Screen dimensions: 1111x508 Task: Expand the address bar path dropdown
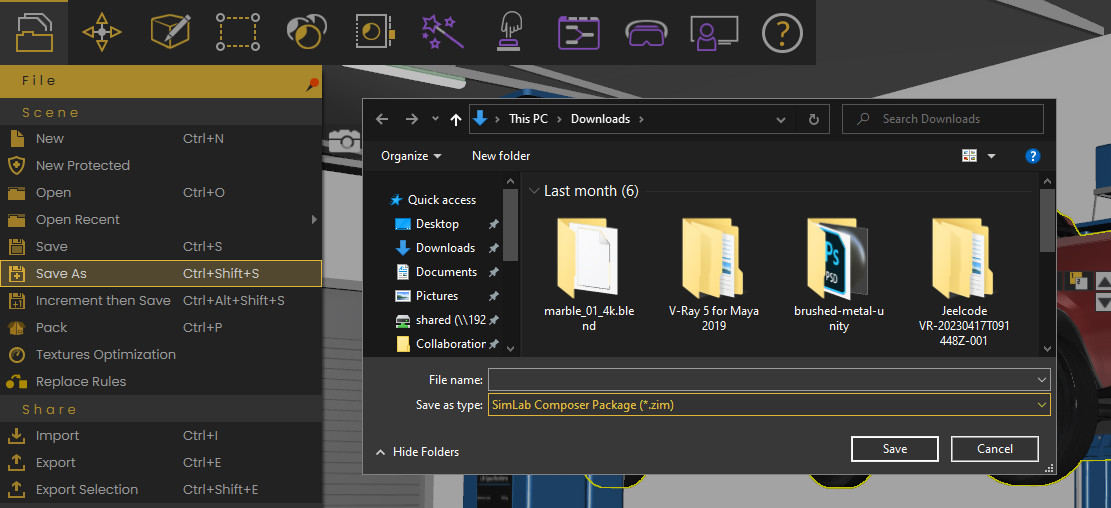pos(781,120)
